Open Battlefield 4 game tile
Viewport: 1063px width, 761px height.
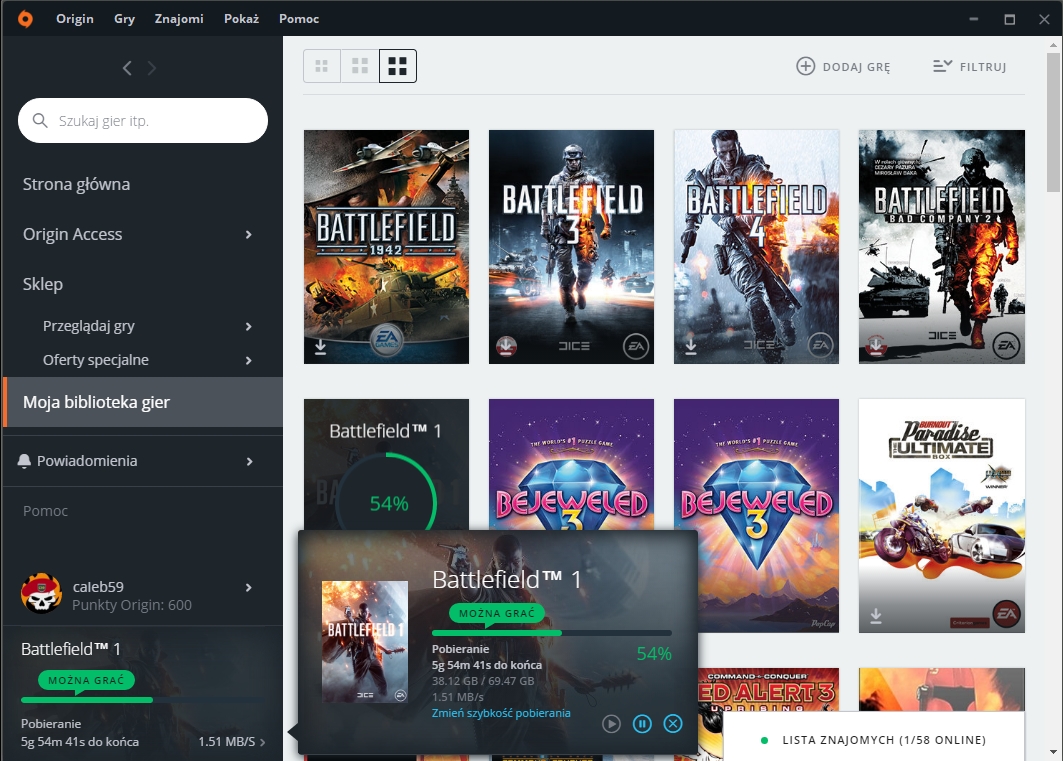pos(757,247)
